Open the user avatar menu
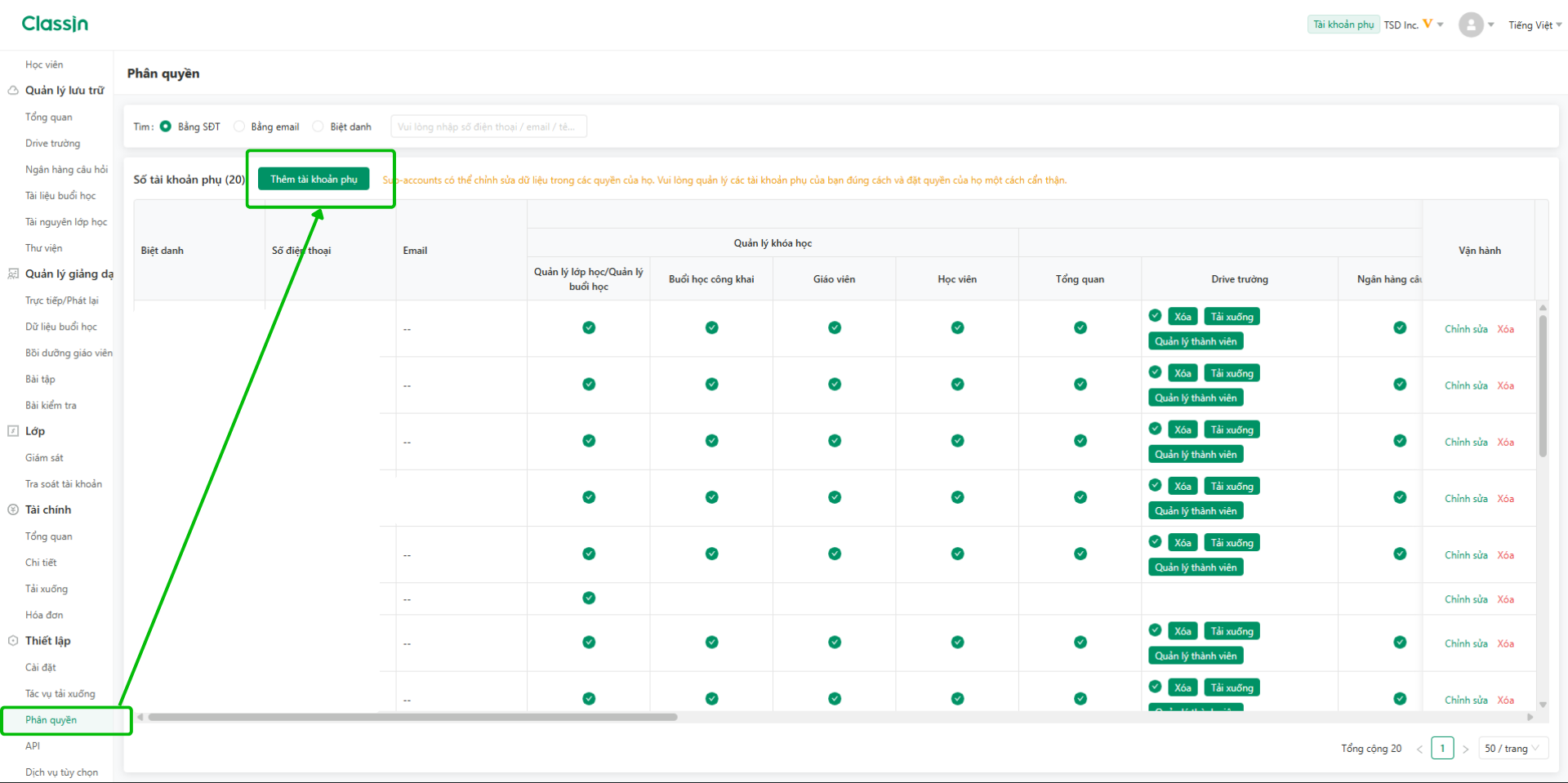Screen dimensions: 1568x783 1471,24
